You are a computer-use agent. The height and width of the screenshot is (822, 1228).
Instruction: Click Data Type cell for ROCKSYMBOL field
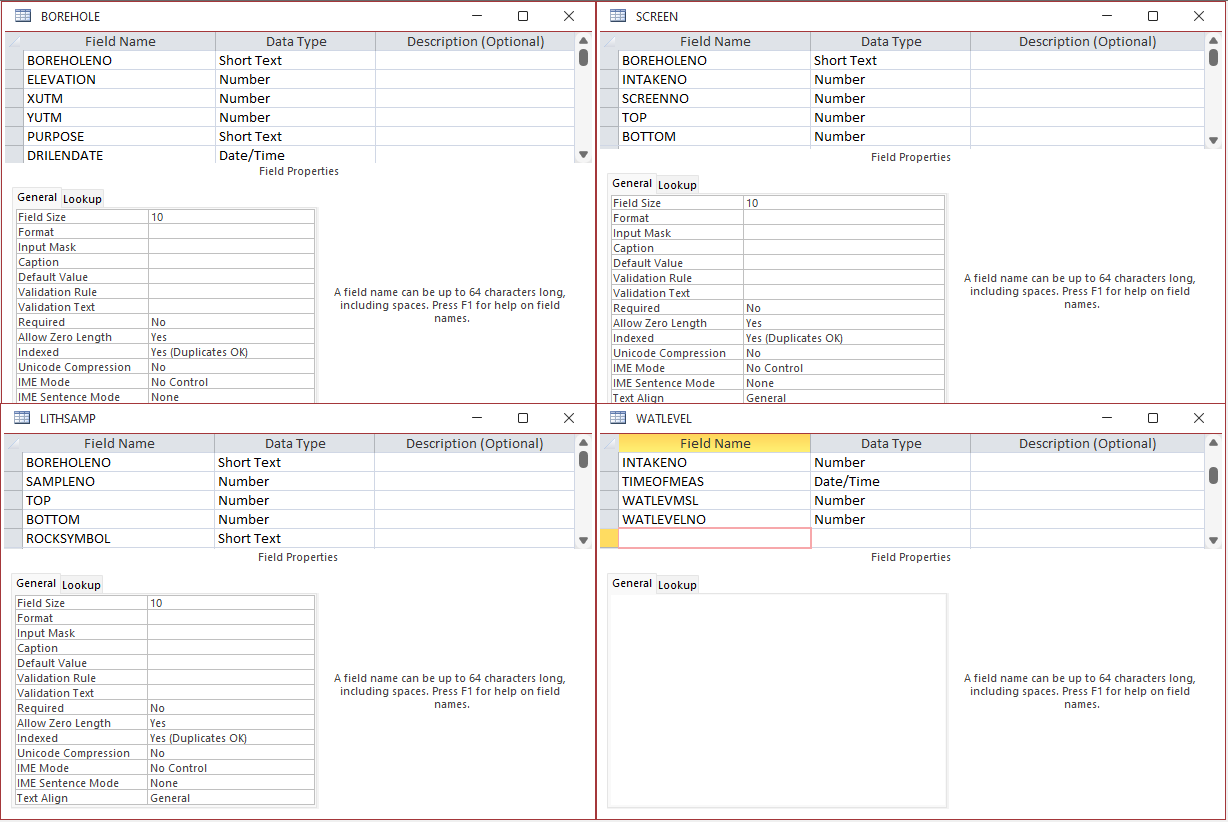coord(294,538)
